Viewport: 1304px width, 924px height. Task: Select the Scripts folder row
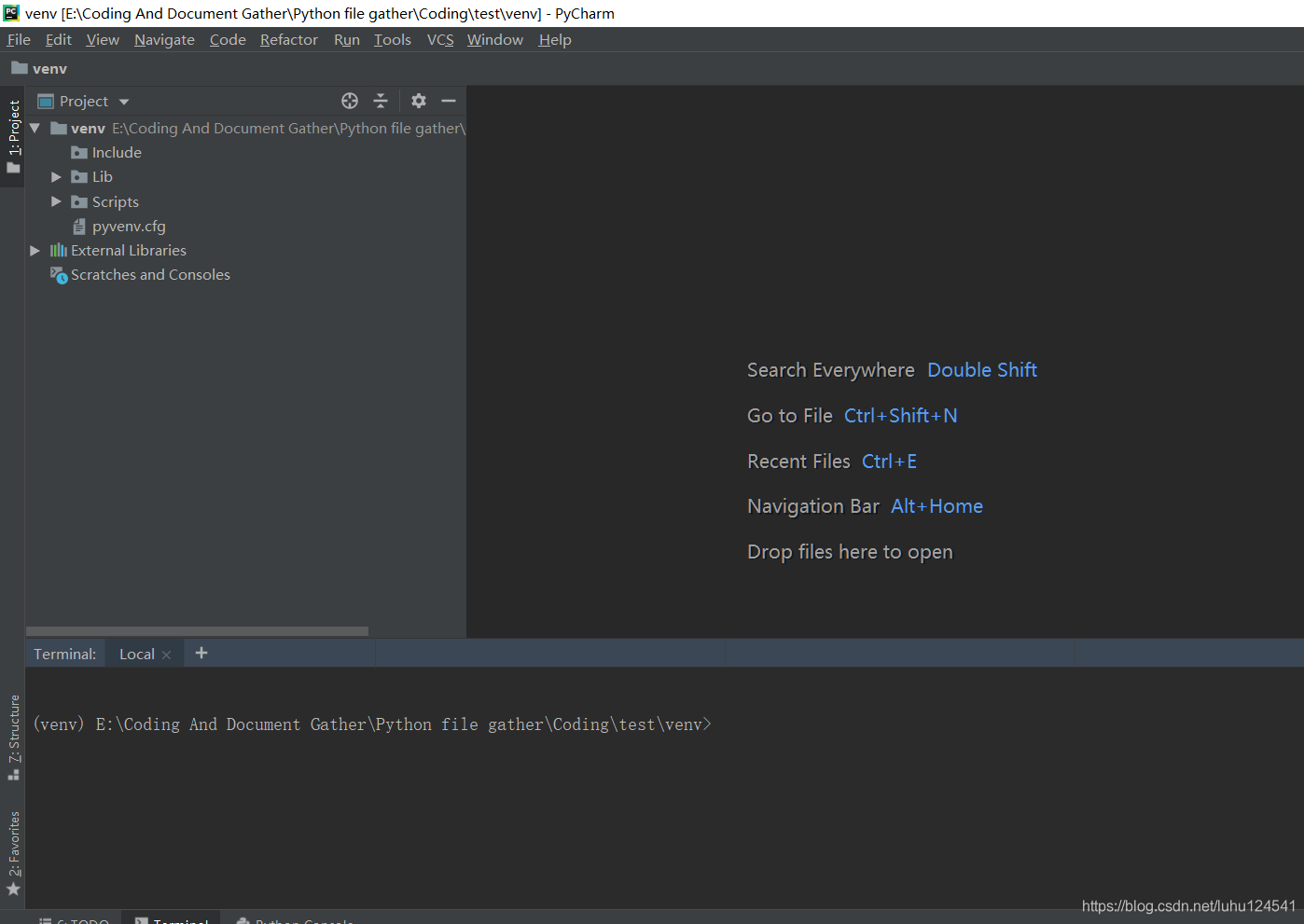click(x=246, y=201)
